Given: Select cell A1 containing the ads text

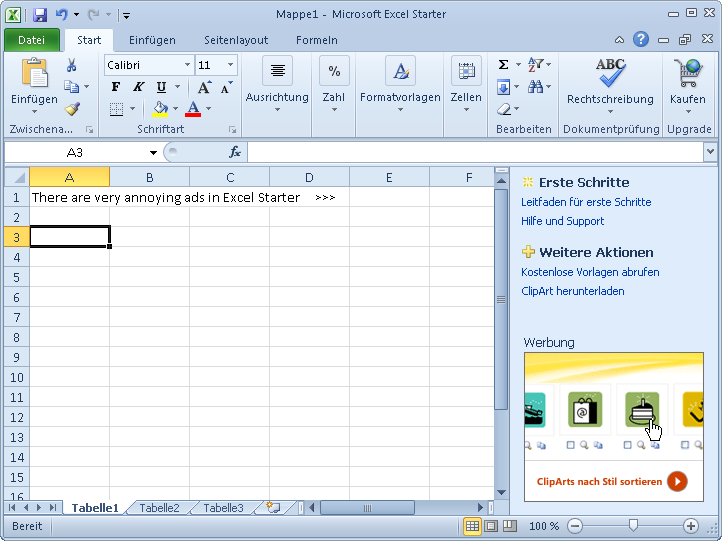Looking at the screenshot, I should tap(69, 197).
